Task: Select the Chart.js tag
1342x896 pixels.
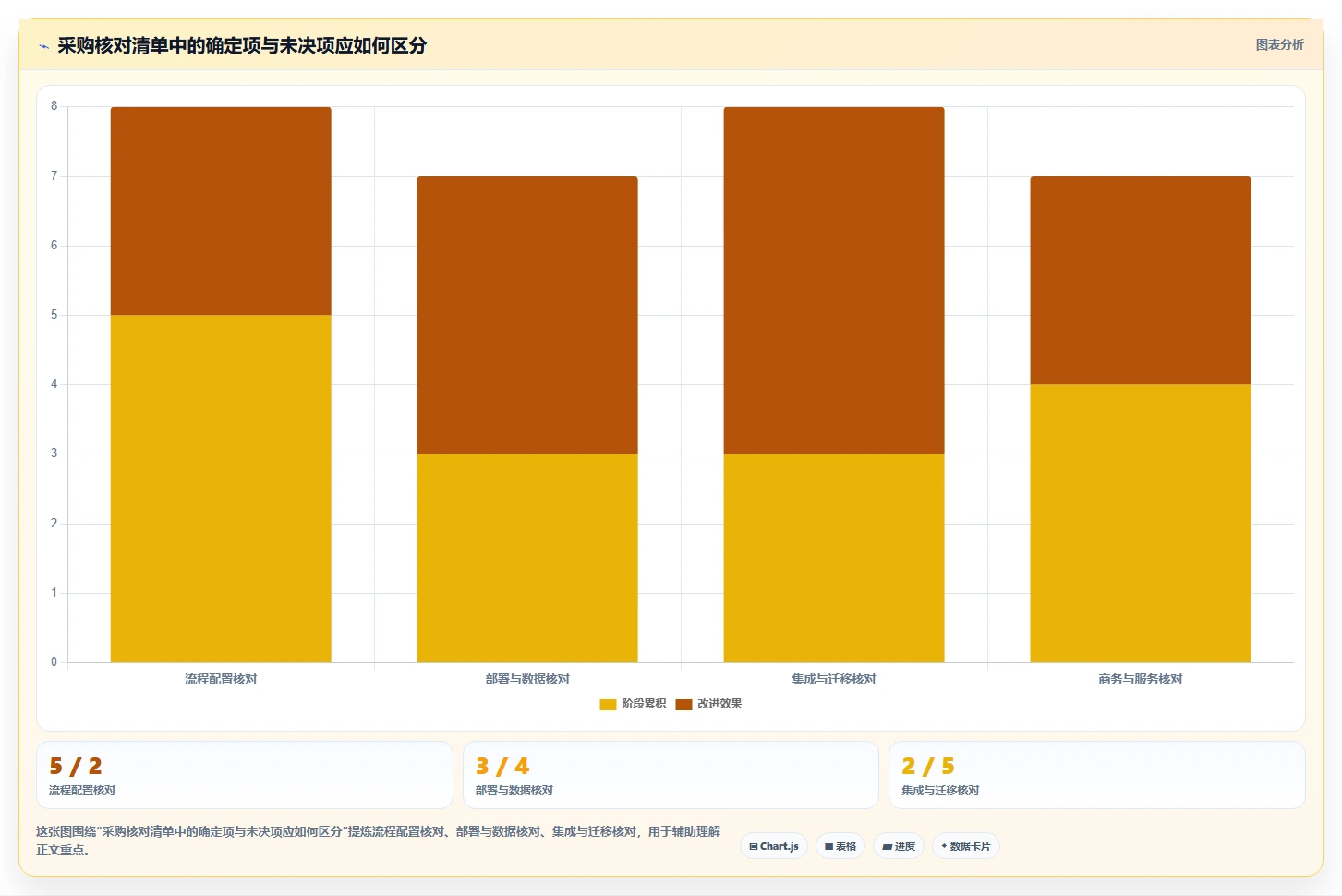Action: tap(774, 846)
